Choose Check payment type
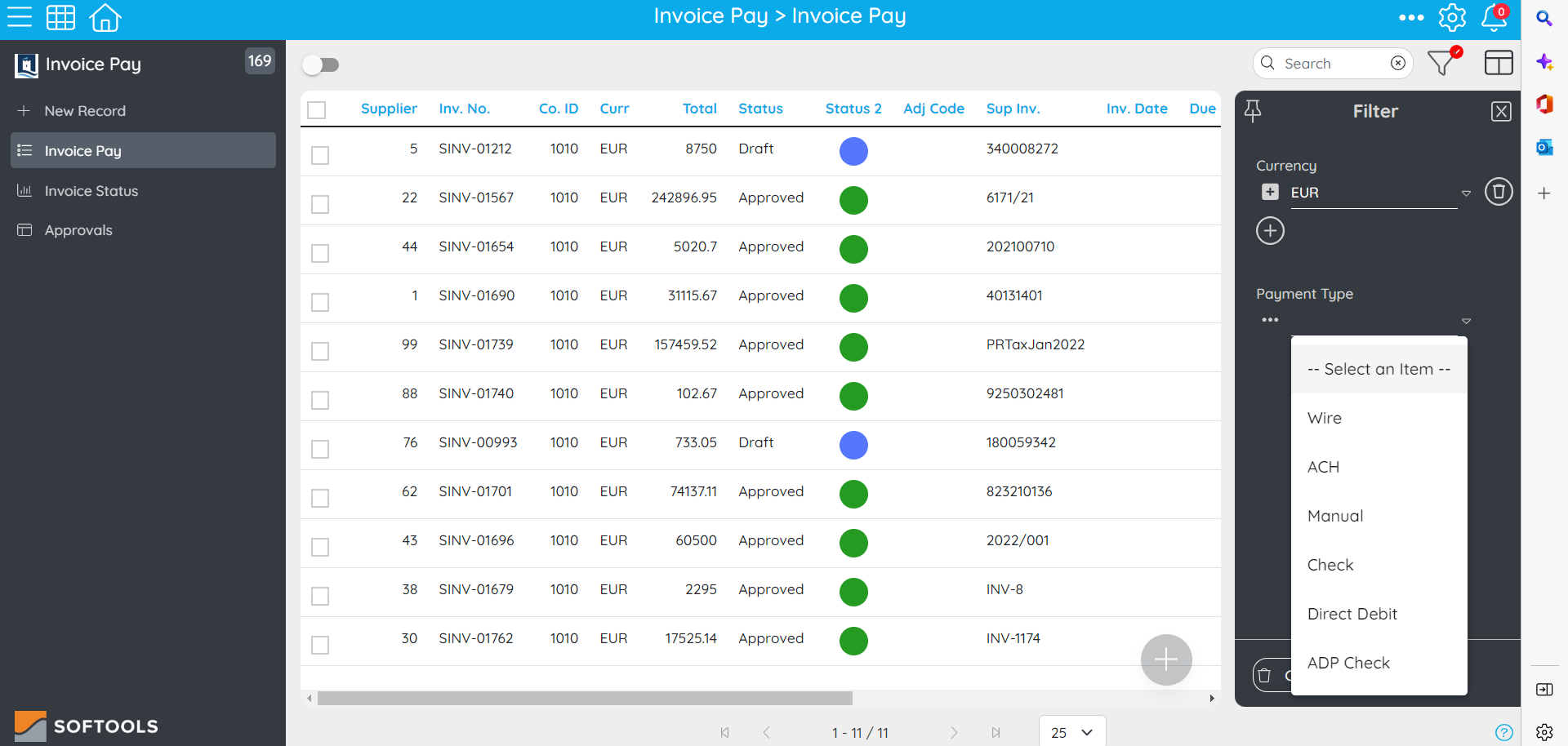 [1379, 565]
